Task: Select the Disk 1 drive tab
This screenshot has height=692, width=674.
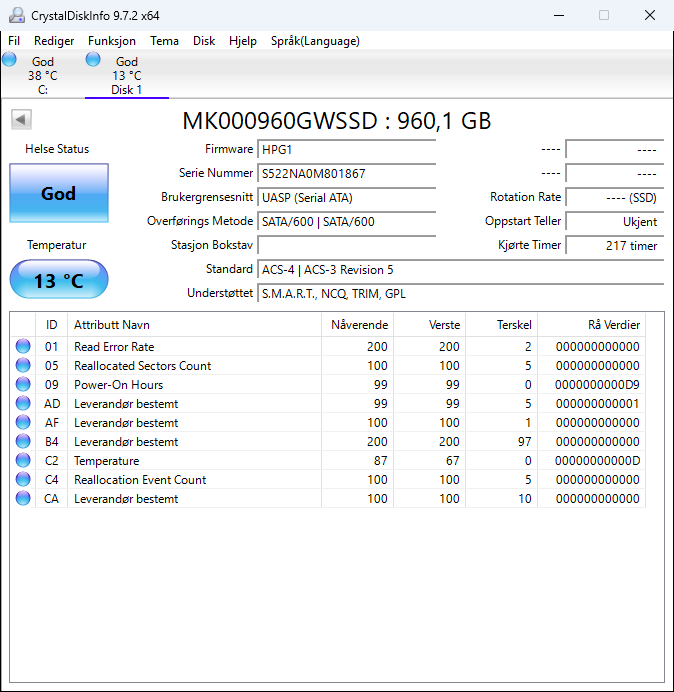Action: pyautogui.click(x=127, y=75)
